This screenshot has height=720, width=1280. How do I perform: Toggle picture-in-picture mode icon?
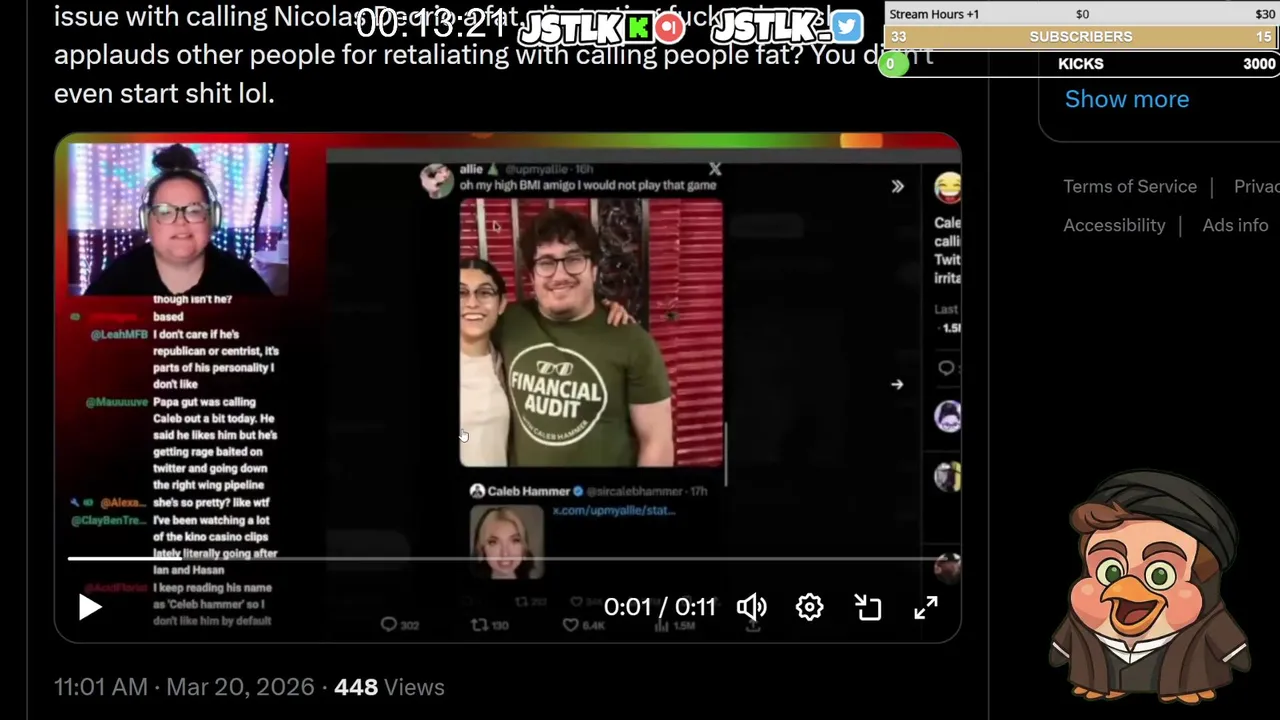point(868,607)
